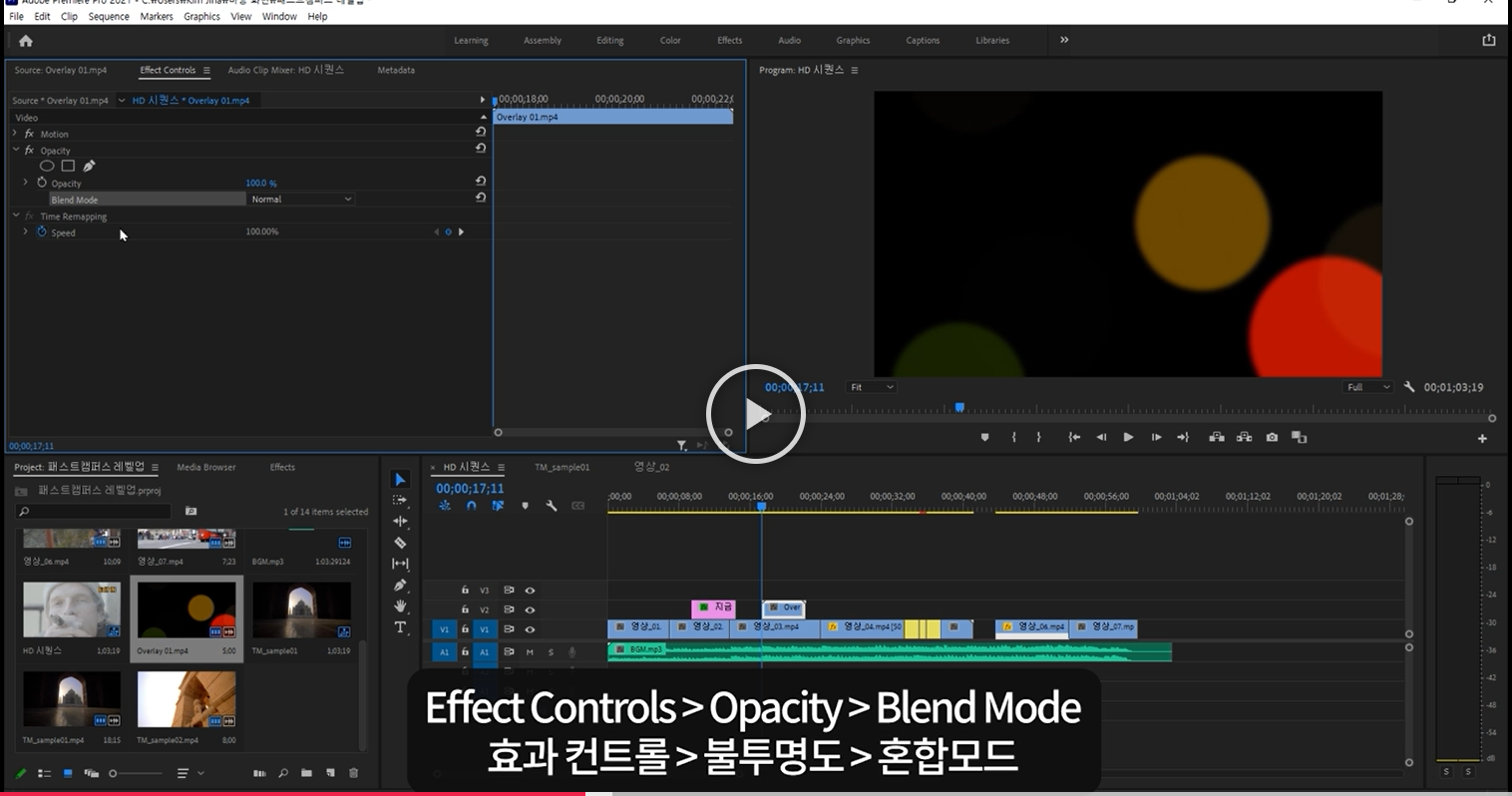Select the Type tool
Viewport: 1512px width, 796px height.
click(x=401, y=627)
